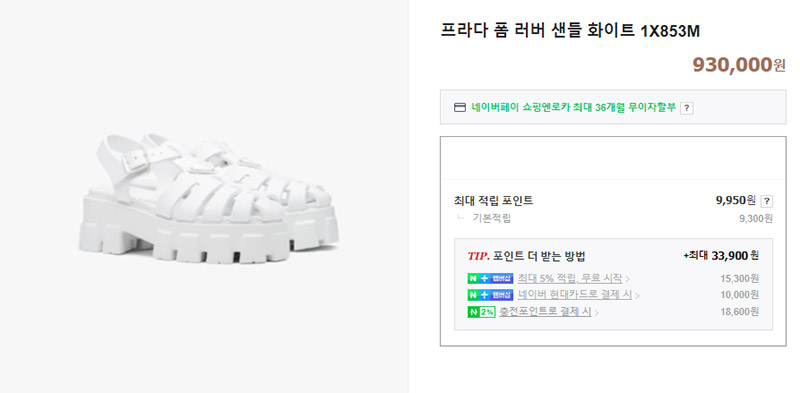Click the credit card icon beside 네이버페이
800x393 pixels.
460,108
